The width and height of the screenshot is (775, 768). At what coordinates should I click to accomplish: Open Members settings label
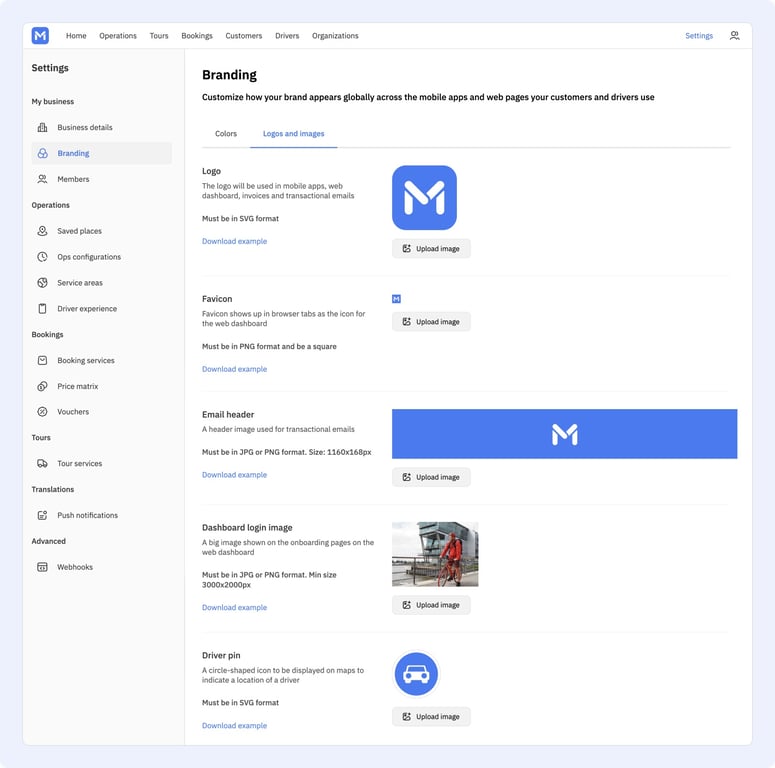pos(73,179)
